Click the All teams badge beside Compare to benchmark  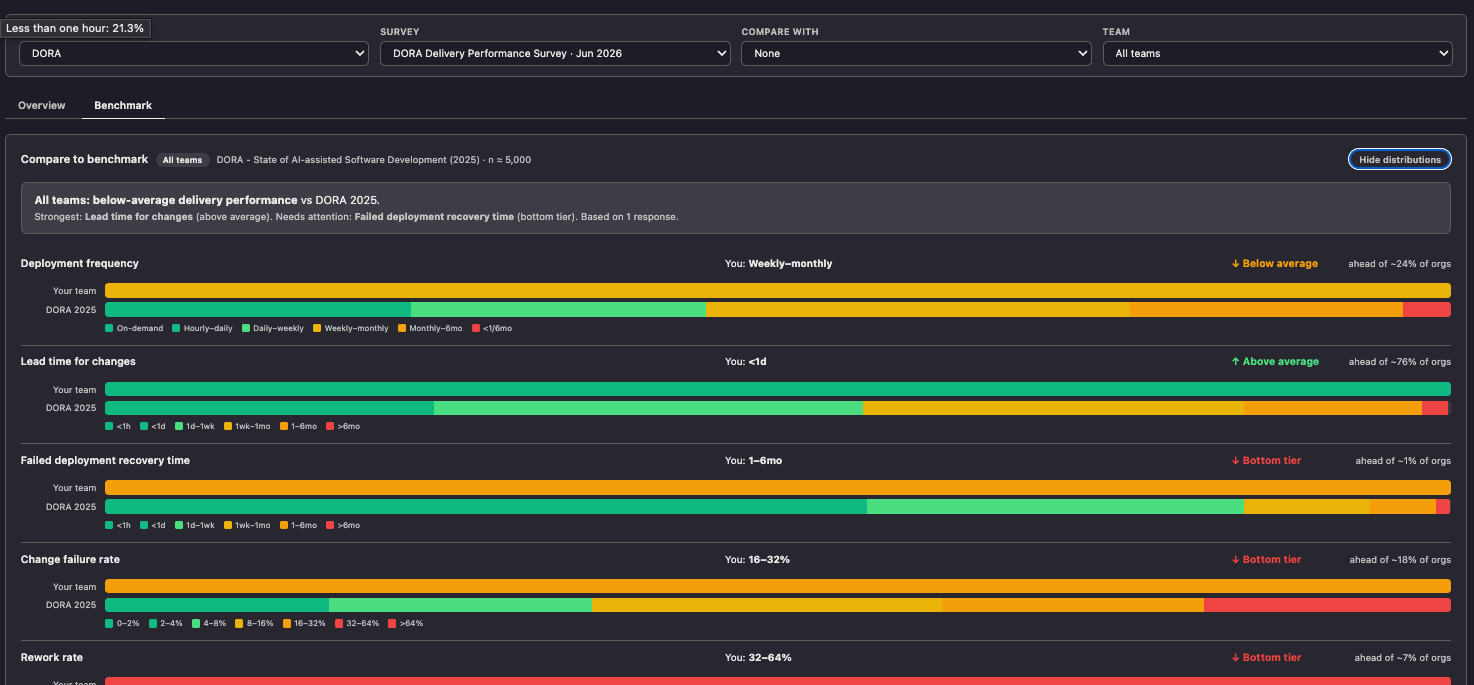(182, 160)
